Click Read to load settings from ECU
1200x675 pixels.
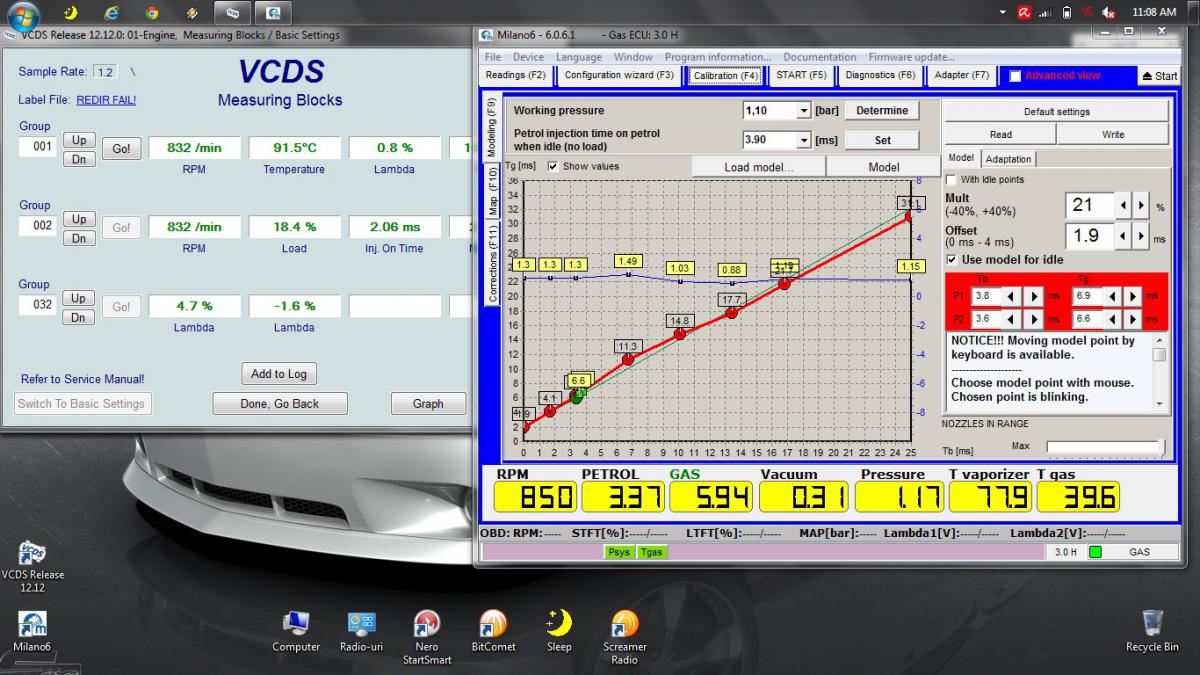click(x=1001, y=134)
